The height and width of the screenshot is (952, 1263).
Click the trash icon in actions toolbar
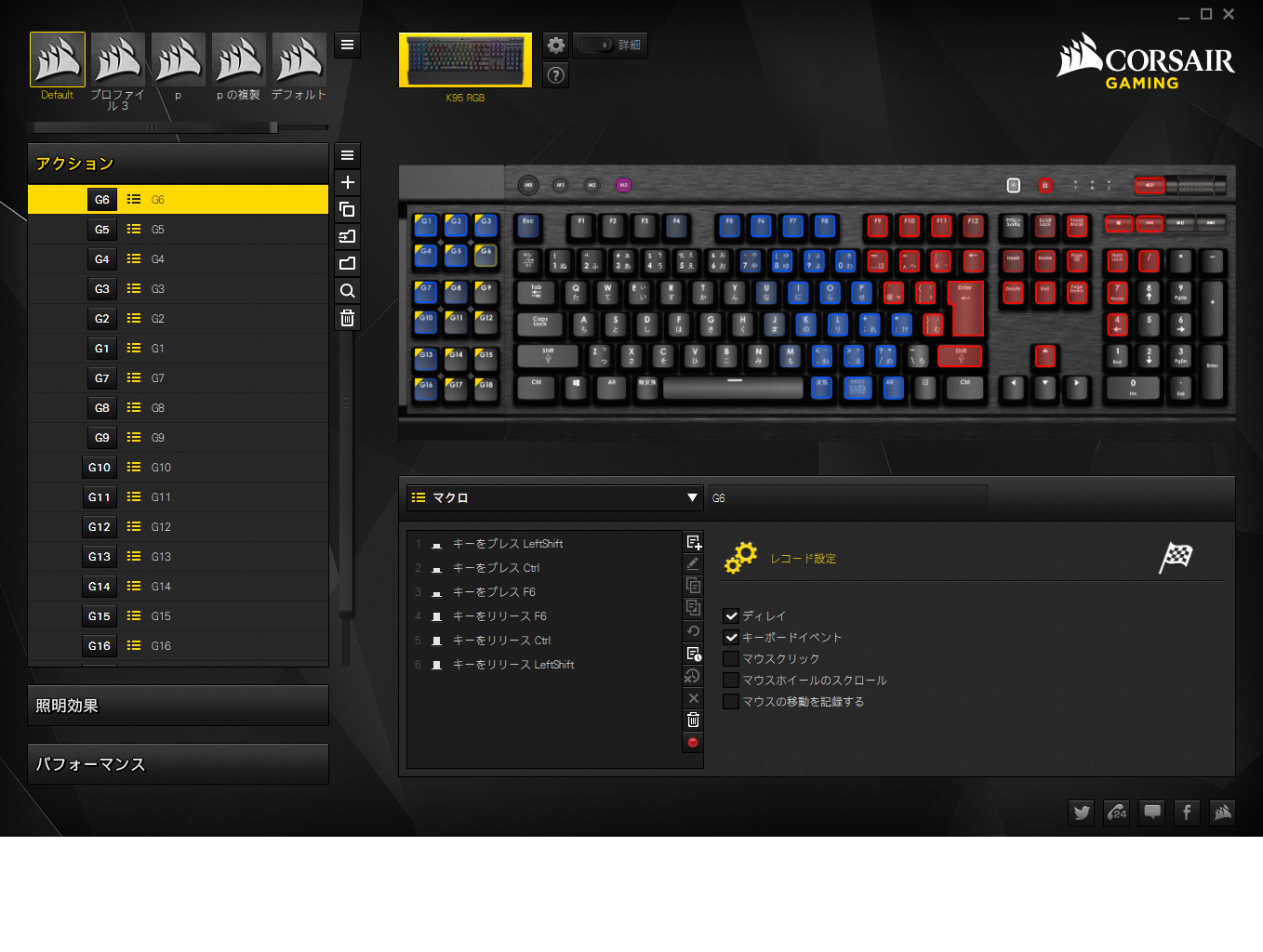pos(347,318)
